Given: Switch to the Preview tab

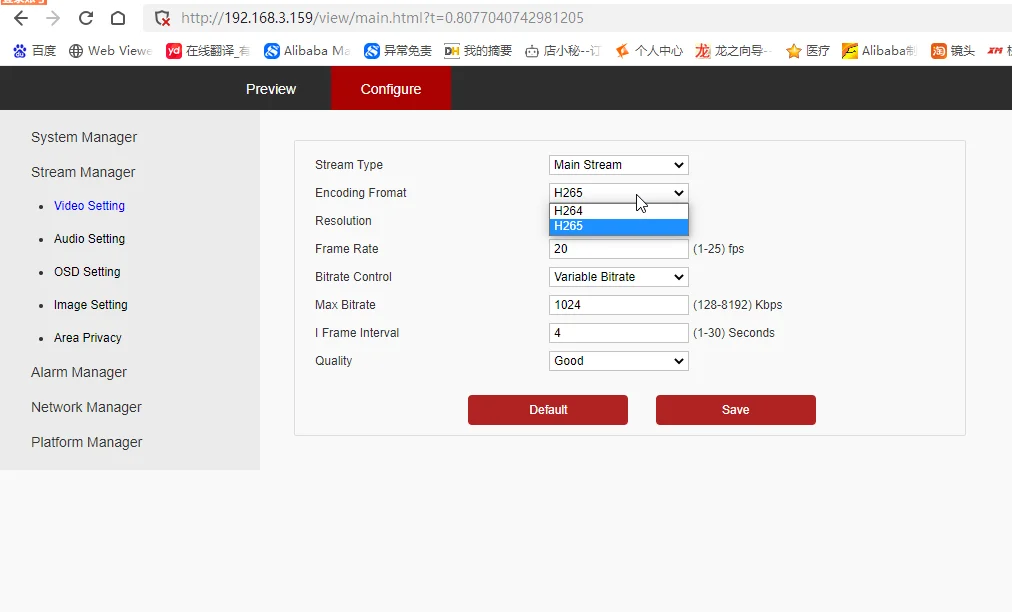Looking at the screenshot, I should tap(270, 88).
